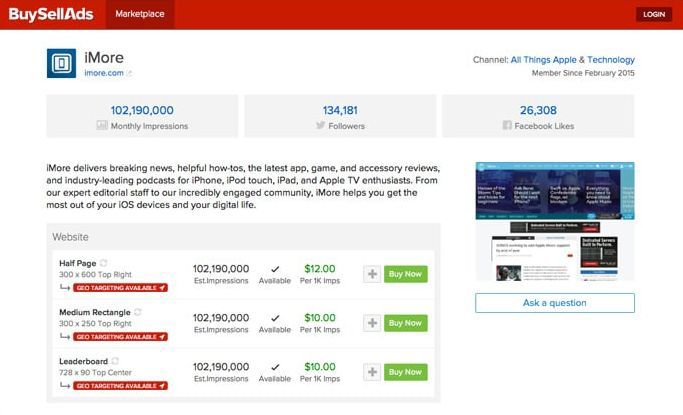
Task: Click the info icon next to Leaderboard
Action: tap(115, 361)
